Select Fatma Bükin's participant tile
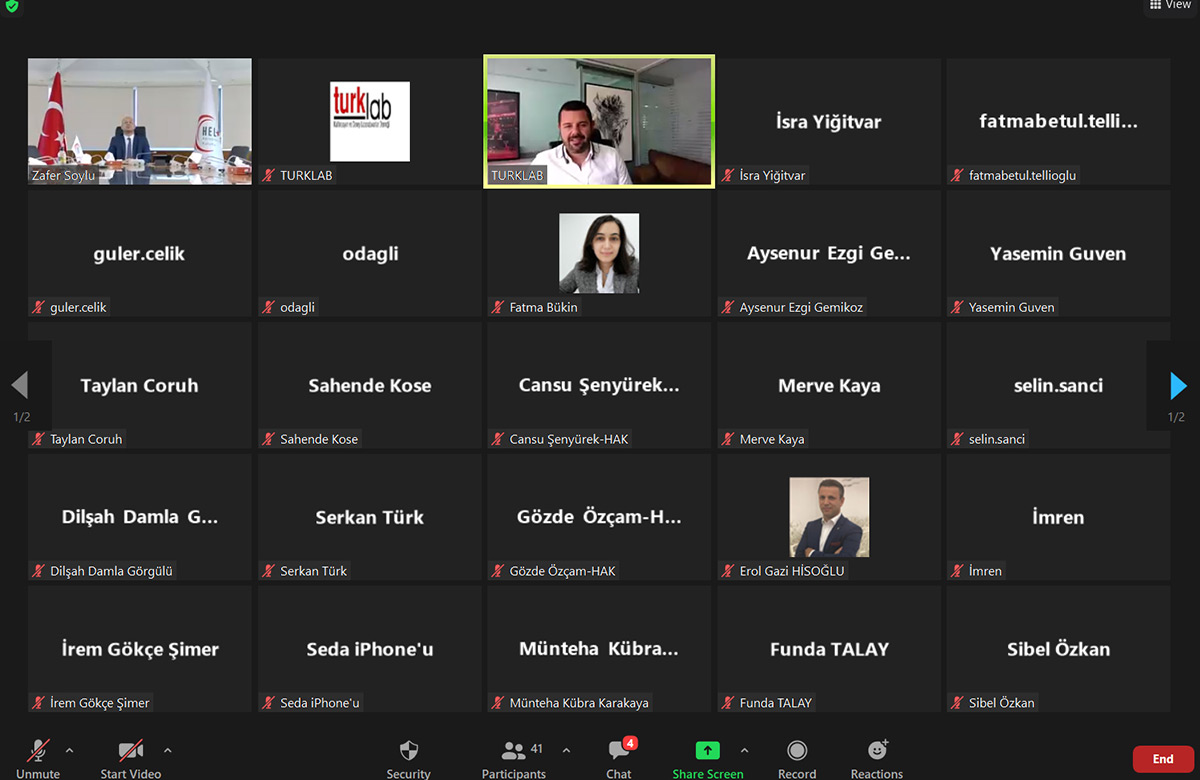This screenshot has height=780, width=1200. (x=598, y=253)
